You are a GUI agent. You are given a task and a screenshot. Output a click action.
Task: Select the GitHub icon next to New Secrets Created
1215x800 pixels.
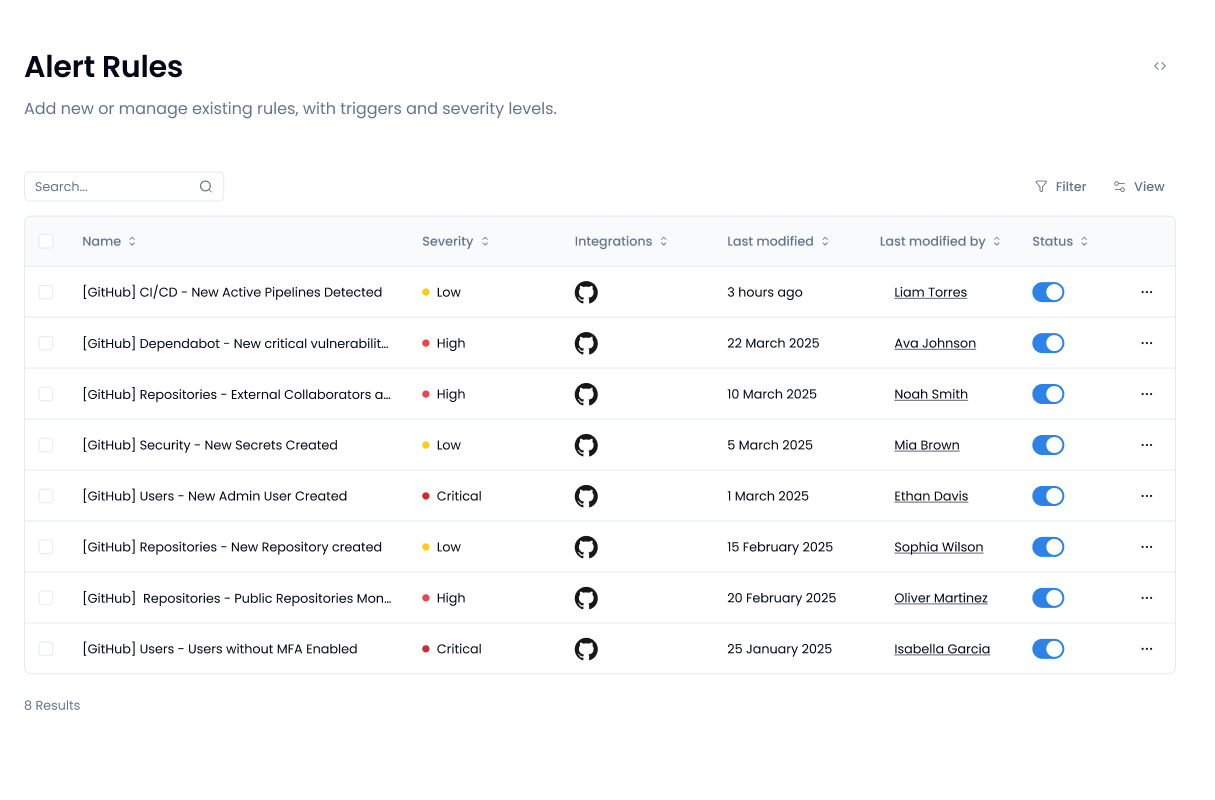coord(586,445)
